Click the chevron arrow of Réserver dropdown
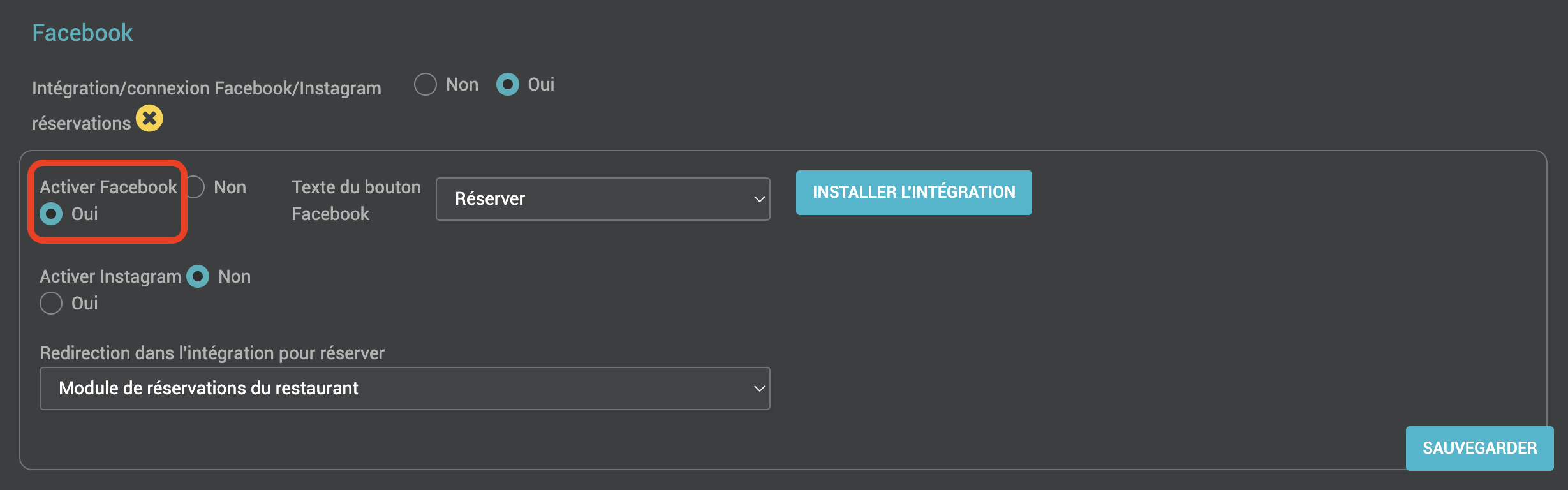1568x490 pixels. coord(759,199)
